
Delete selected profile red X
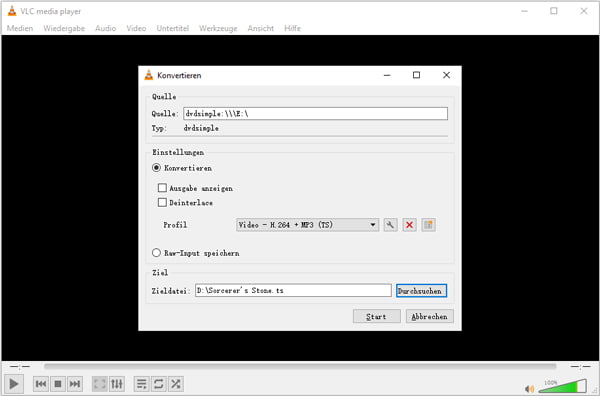(409, 225)
